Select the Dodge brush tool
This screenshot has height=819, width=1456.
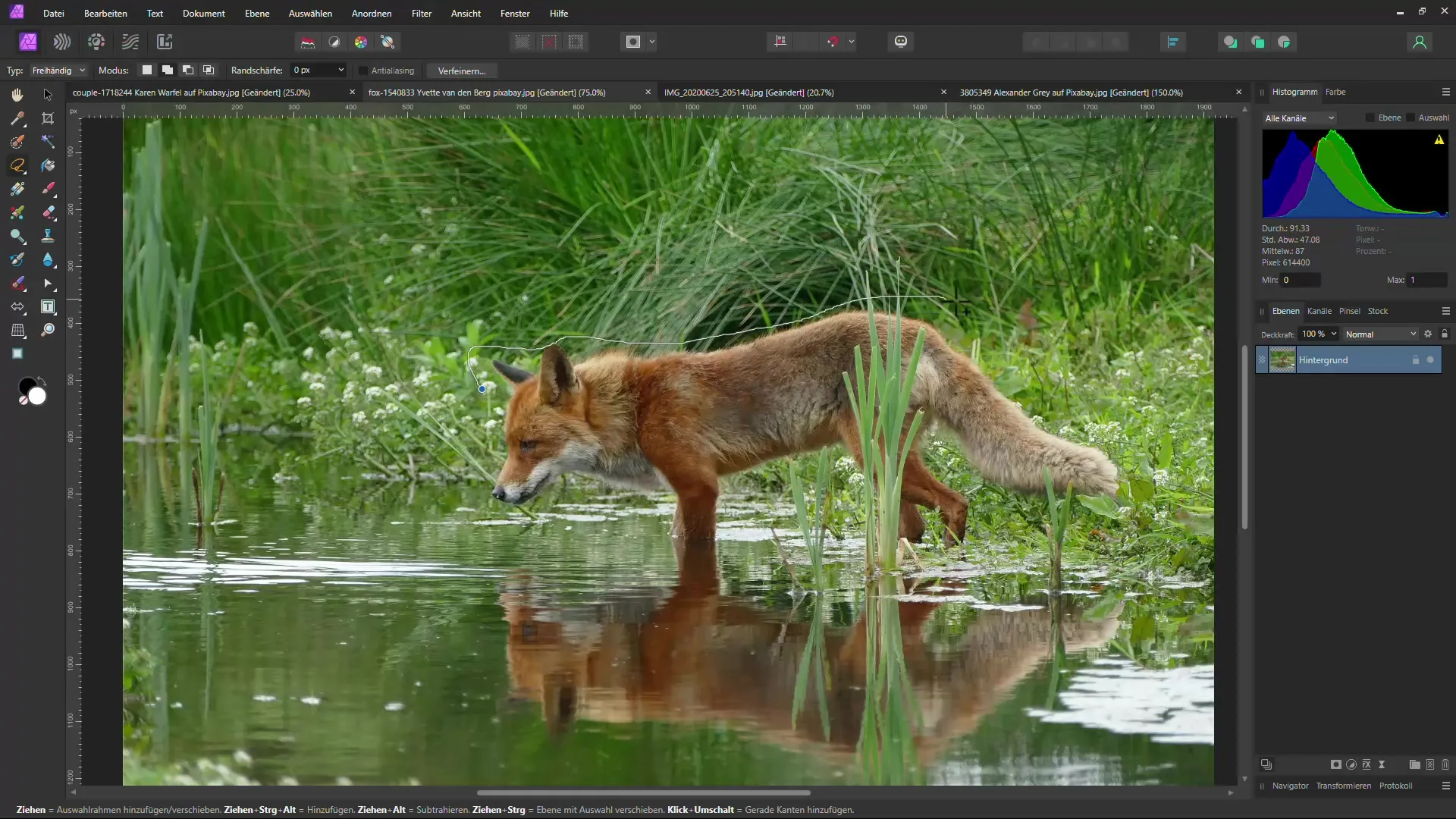[x=17, y=236]
